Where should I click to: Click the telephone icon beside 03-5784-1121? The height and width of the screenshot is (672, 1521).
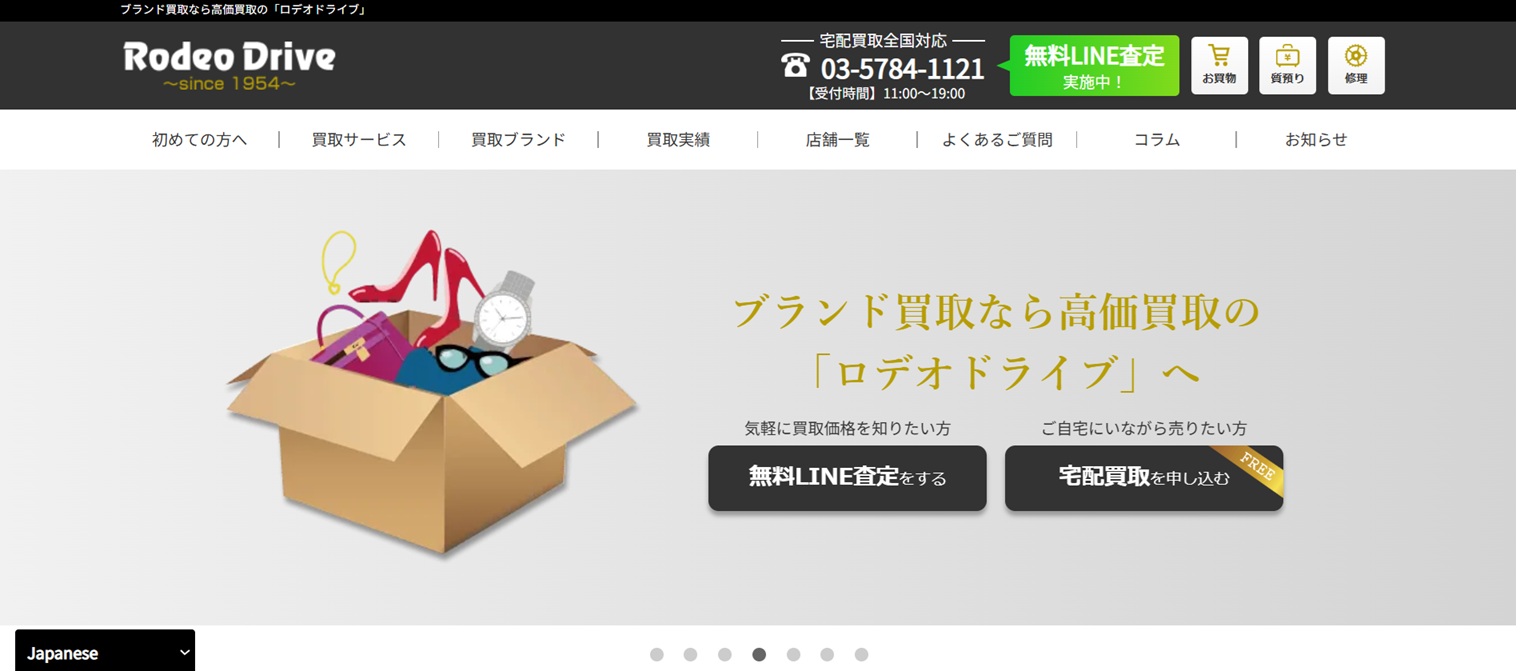pyautogui.click(x=795, y=66)
